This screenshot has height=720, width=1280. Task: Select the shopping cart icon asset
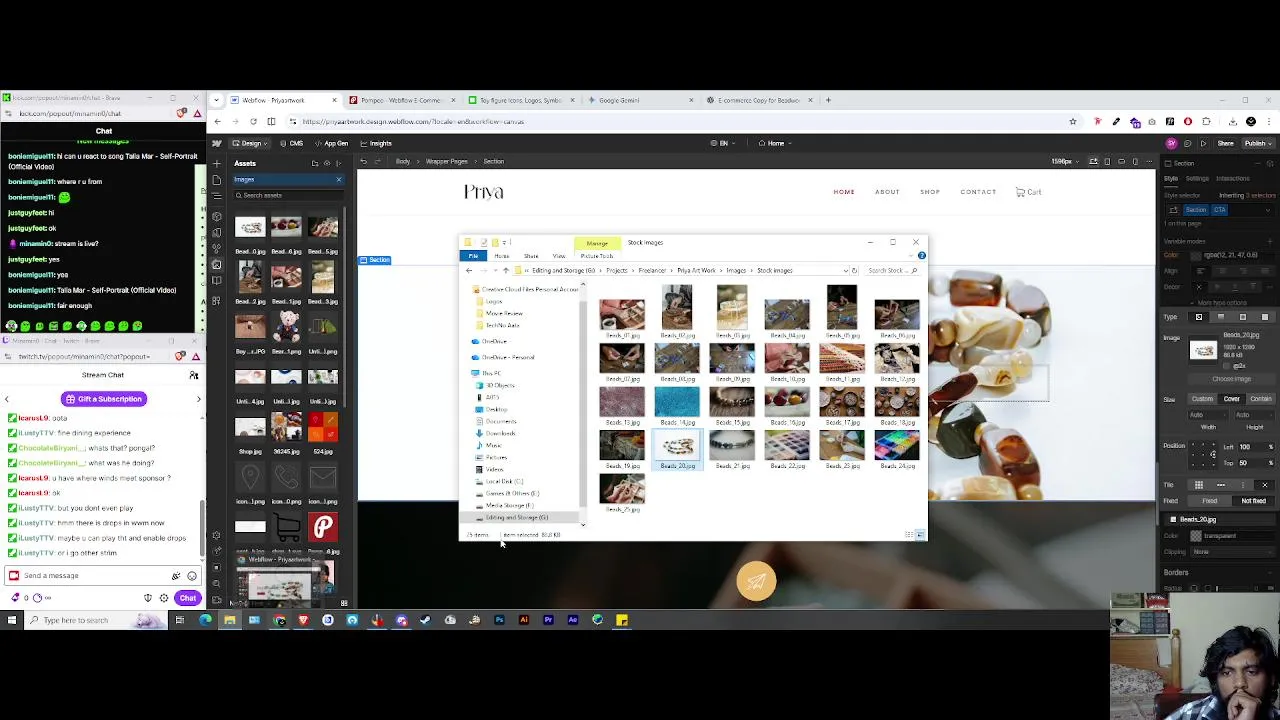pos(287,527)
